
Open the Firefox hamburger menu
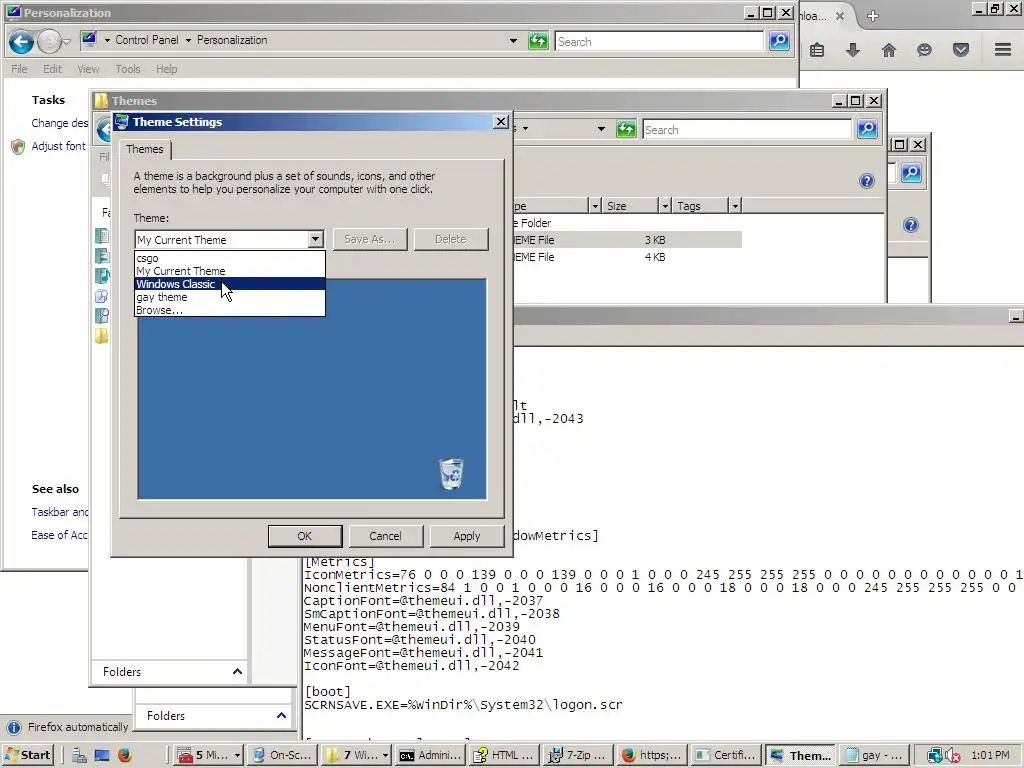pyautogui.click(x=1003, y=50)
